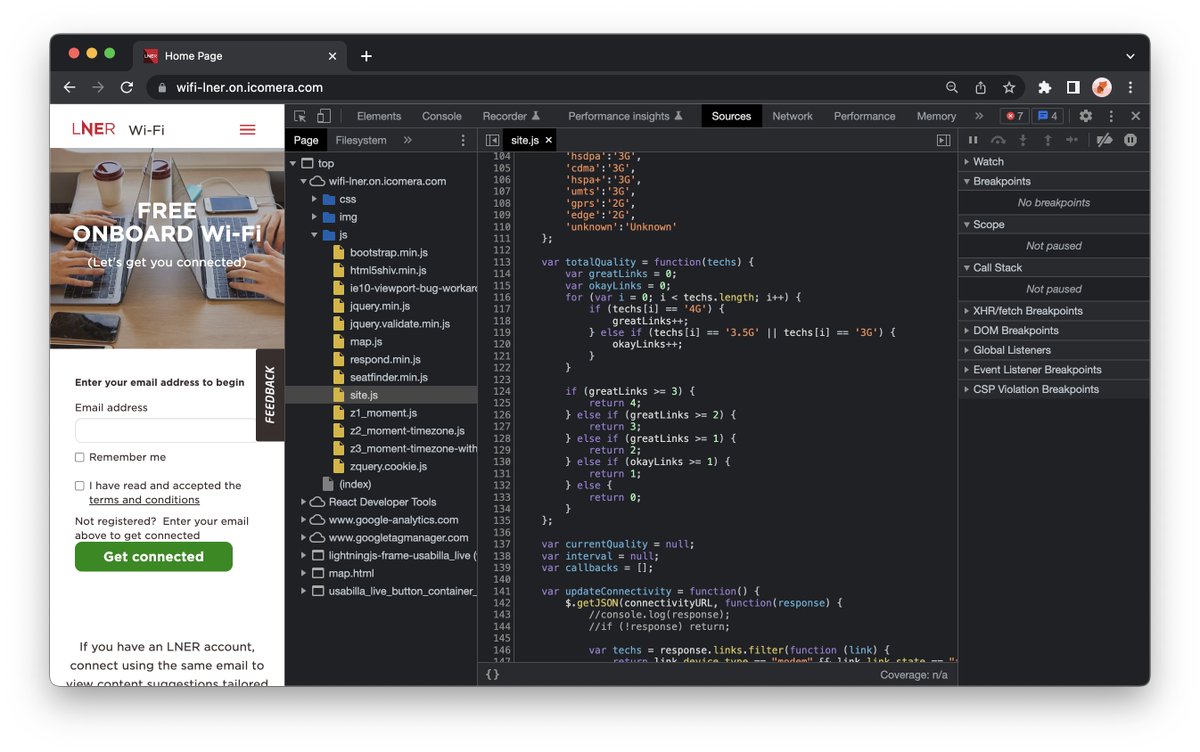Click the Get connected button
Screen dimensions: 1200x752
click(x=154, y=557)
